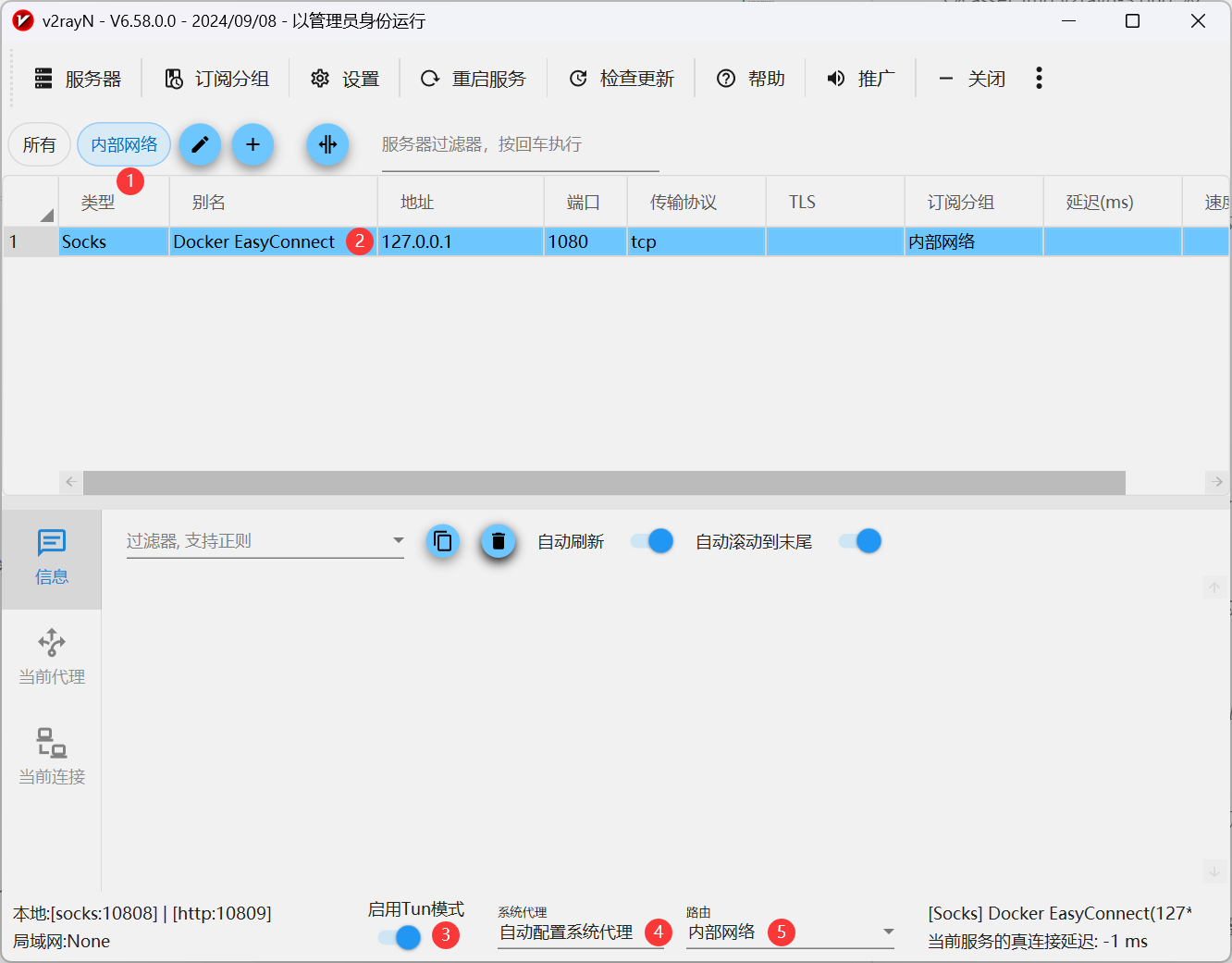Click the auto column width icon
Screen dimensions: 1232x963
[327, 144]
